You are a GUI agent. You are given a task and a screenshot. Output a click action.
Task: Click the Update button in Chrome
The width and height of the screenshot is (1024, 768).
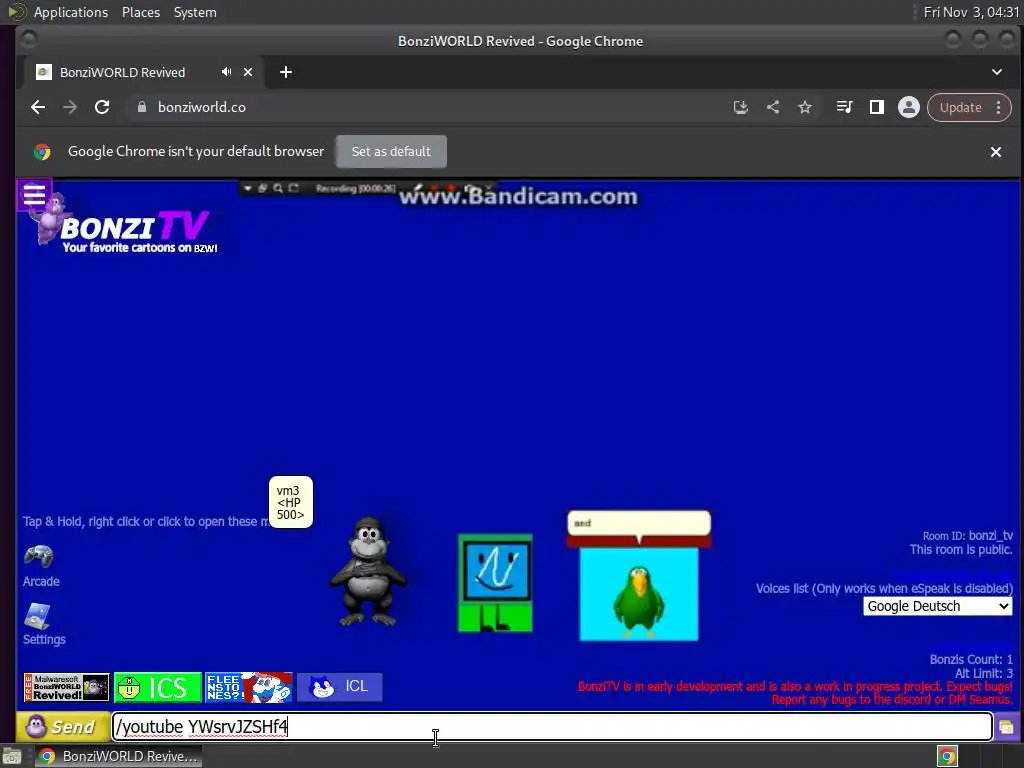point(960,107)
